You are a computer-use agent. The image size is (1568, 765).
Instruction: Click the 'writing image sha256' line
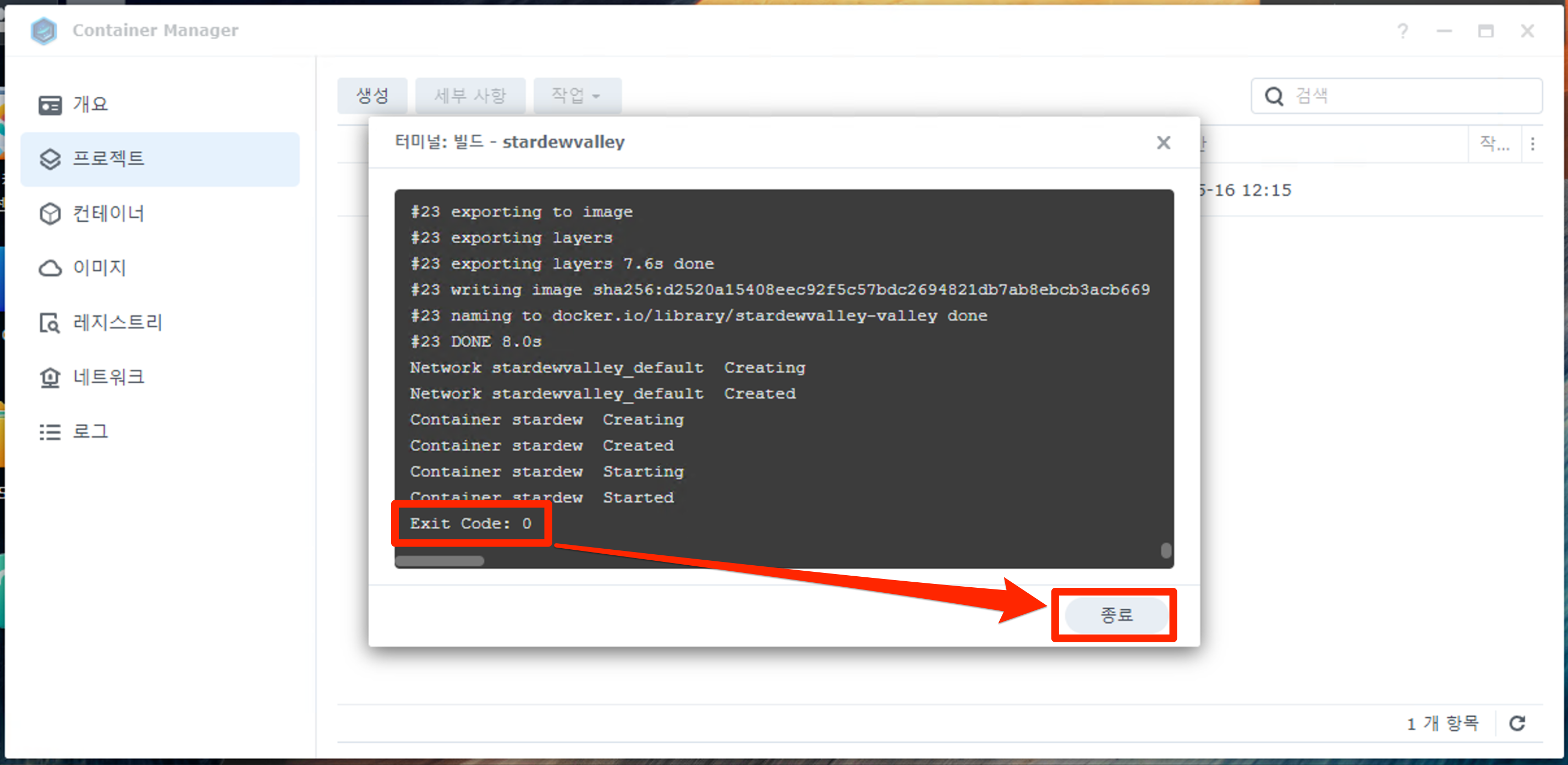tap(780, 290)
